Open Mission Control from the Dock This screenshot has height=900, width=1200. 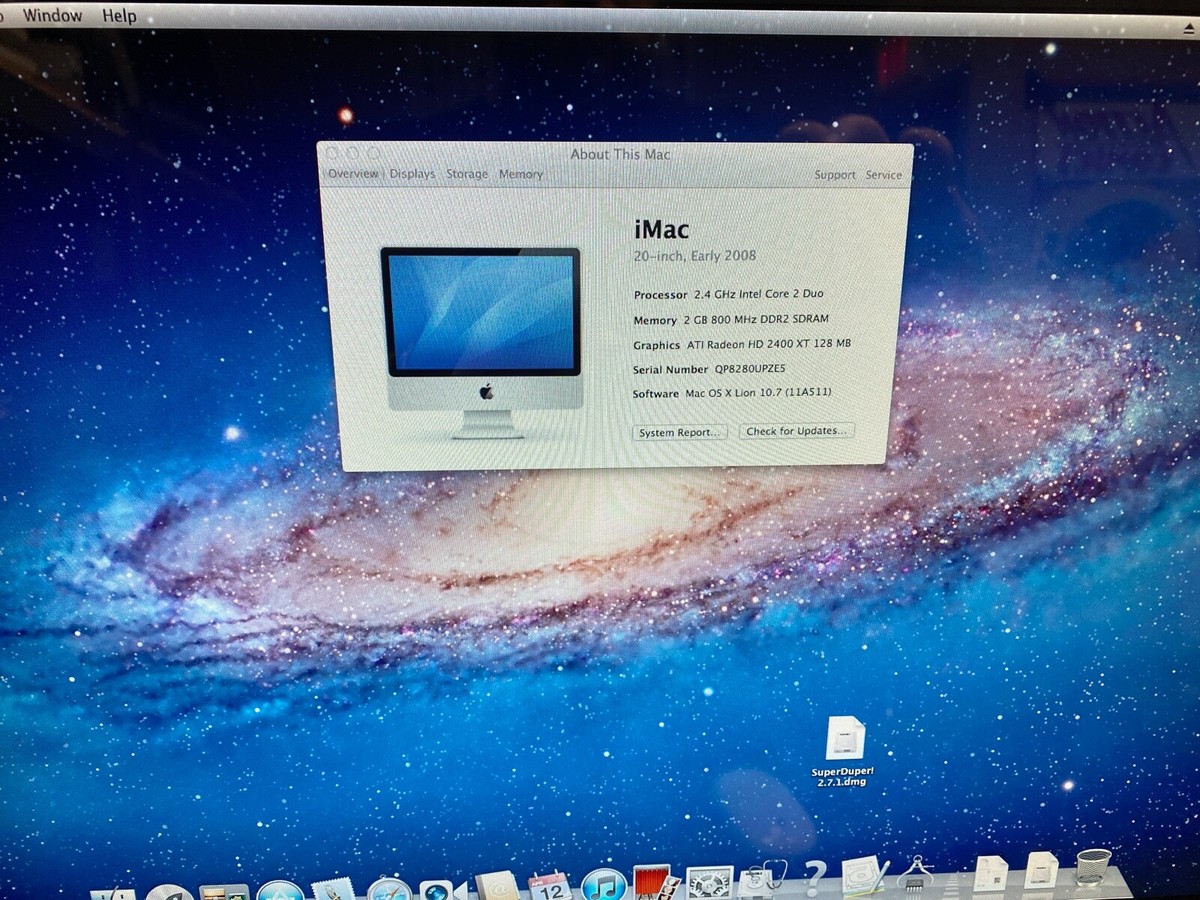click(224, 892)
